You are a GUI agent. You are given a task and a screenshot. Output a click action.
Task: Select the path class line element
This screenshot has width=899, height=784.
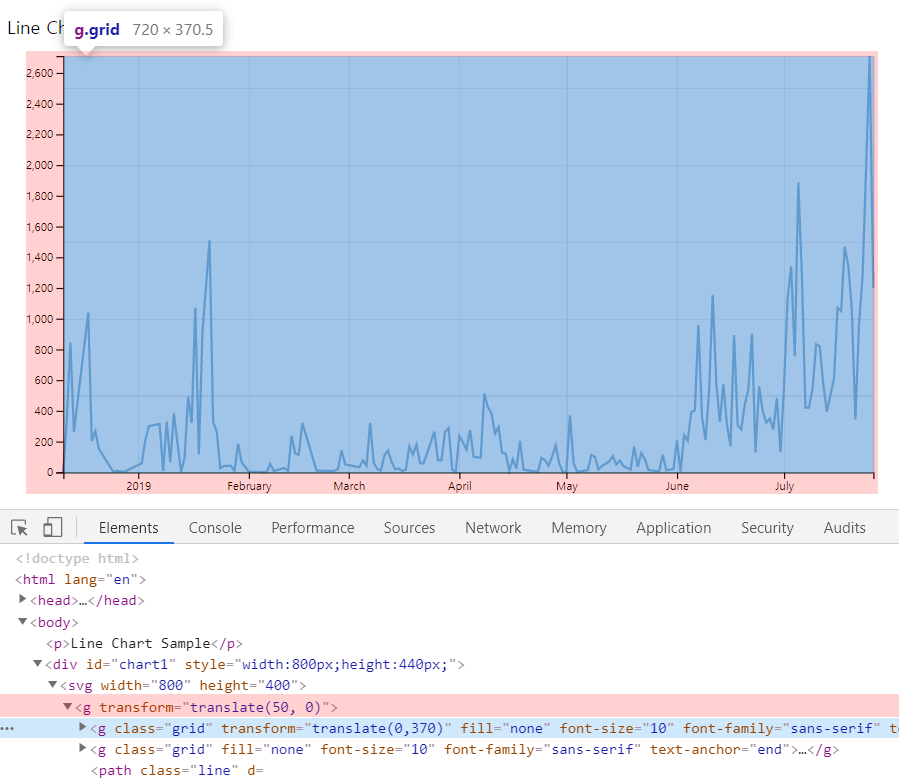177,771
